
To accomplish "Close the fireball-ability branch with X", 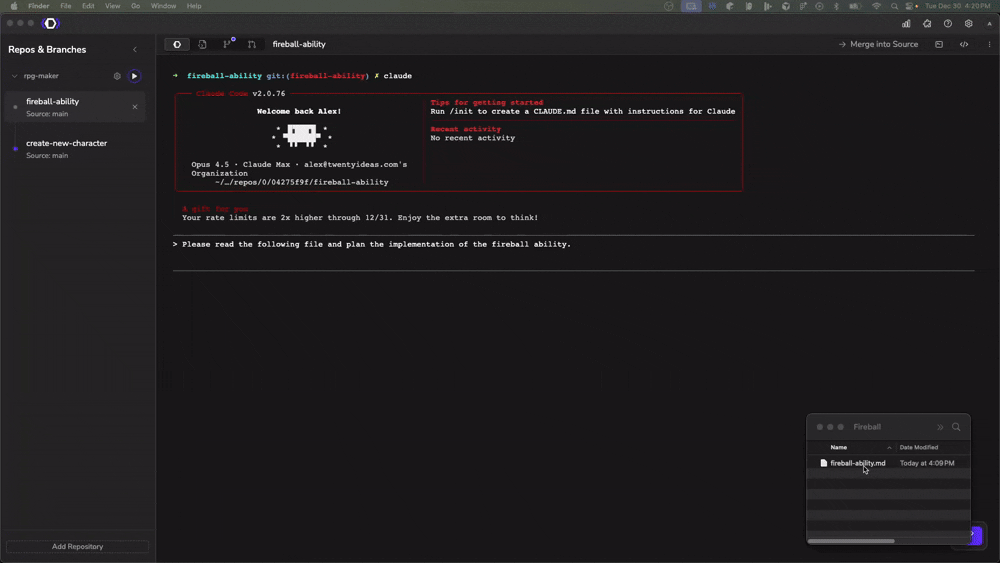I will tap(135, 106).
